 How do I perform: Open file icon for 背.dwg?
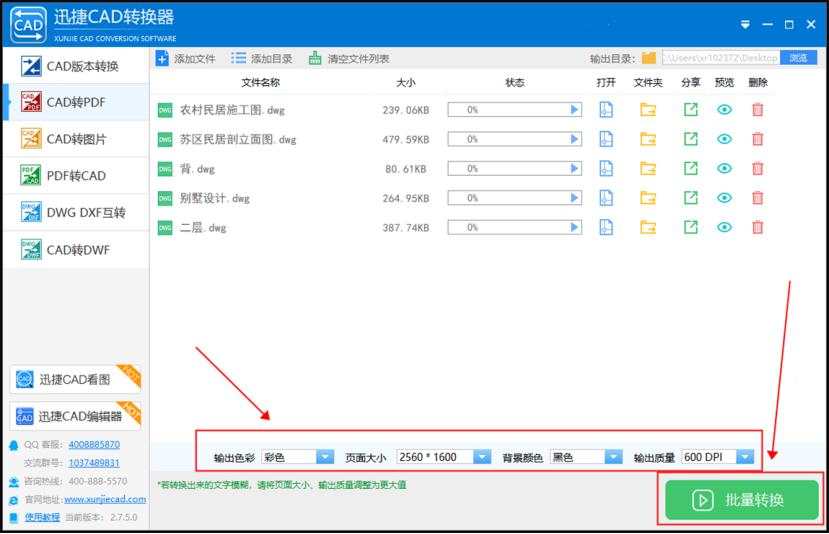pos(606,169)
